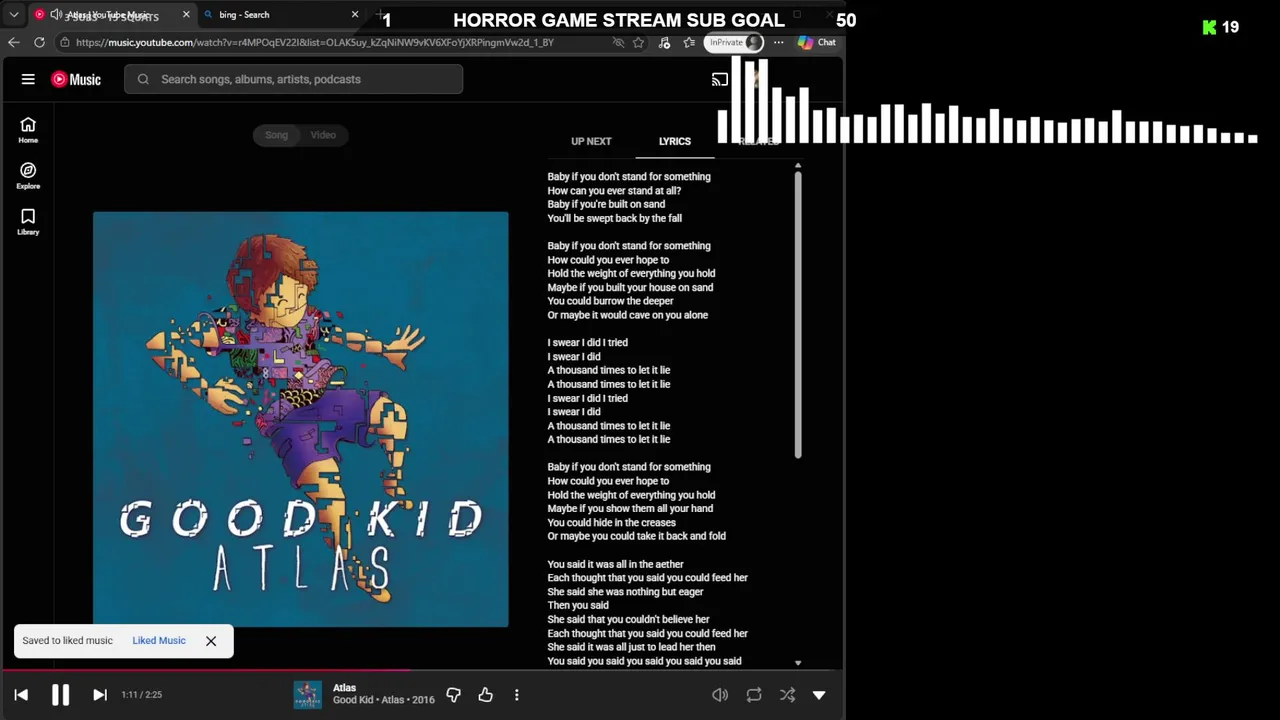This screenshot has height=720, width=1280.
Task: Open the Library section
Action: [x=28, y=221]
